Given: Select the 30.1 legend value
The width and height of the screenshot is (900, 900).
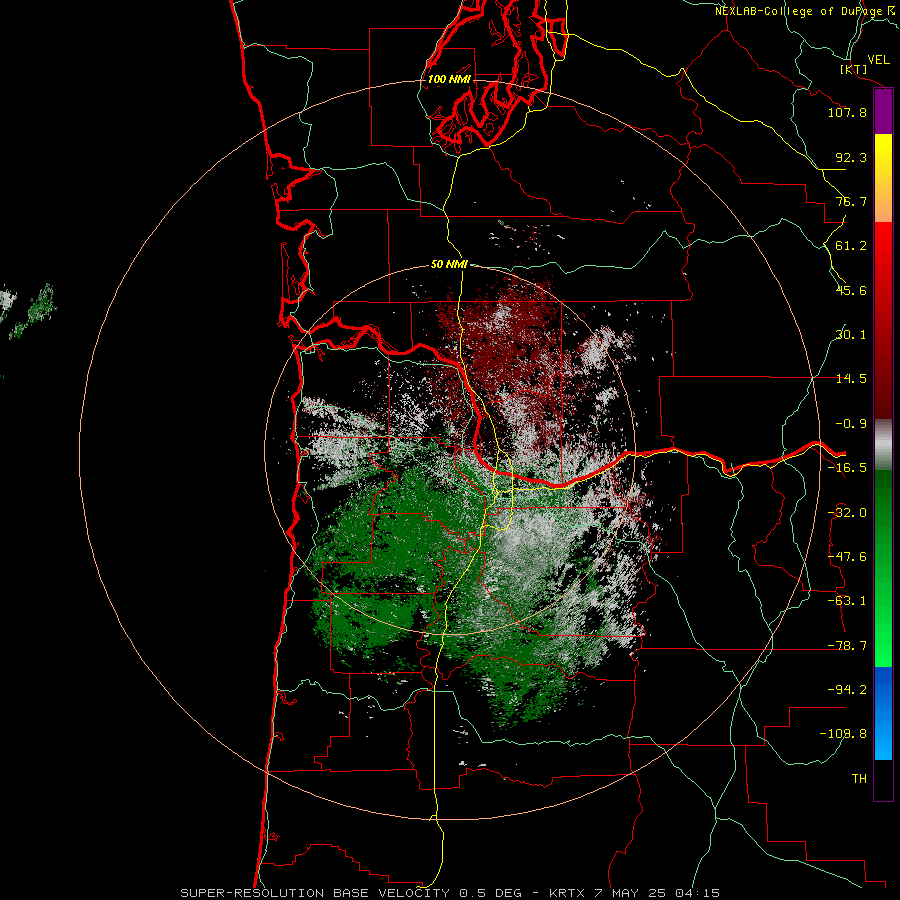Looking at the screenshot, I should (851, 335).
